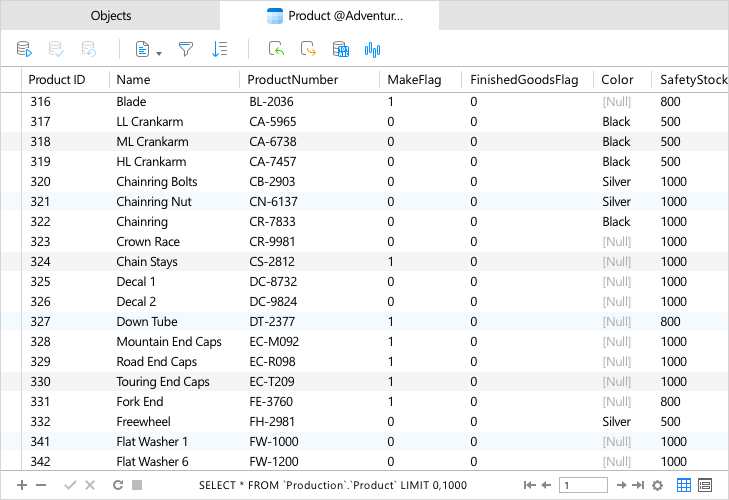Image resolution: width=729 pixels, height=500 pixels.
Task: Click the SafetyStock column header
Action: (690, 80)
